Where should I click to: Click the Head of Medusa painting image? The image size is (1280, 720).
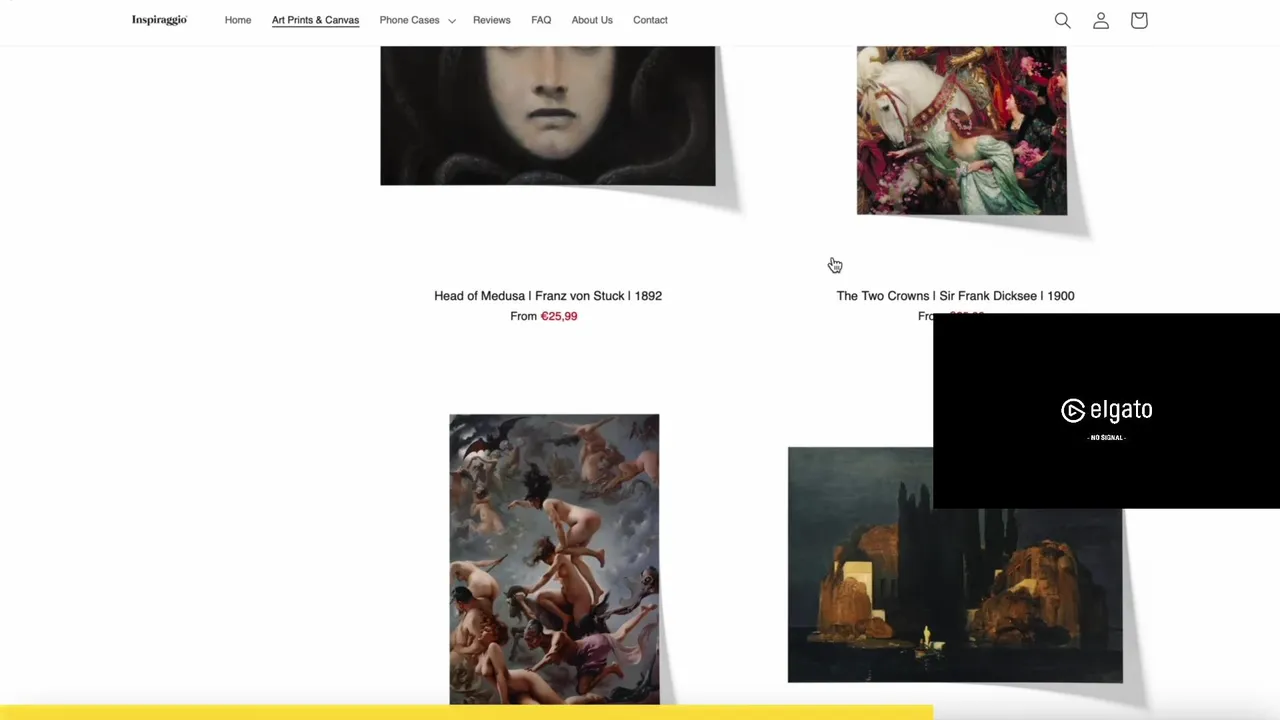(x=548, y=115)
